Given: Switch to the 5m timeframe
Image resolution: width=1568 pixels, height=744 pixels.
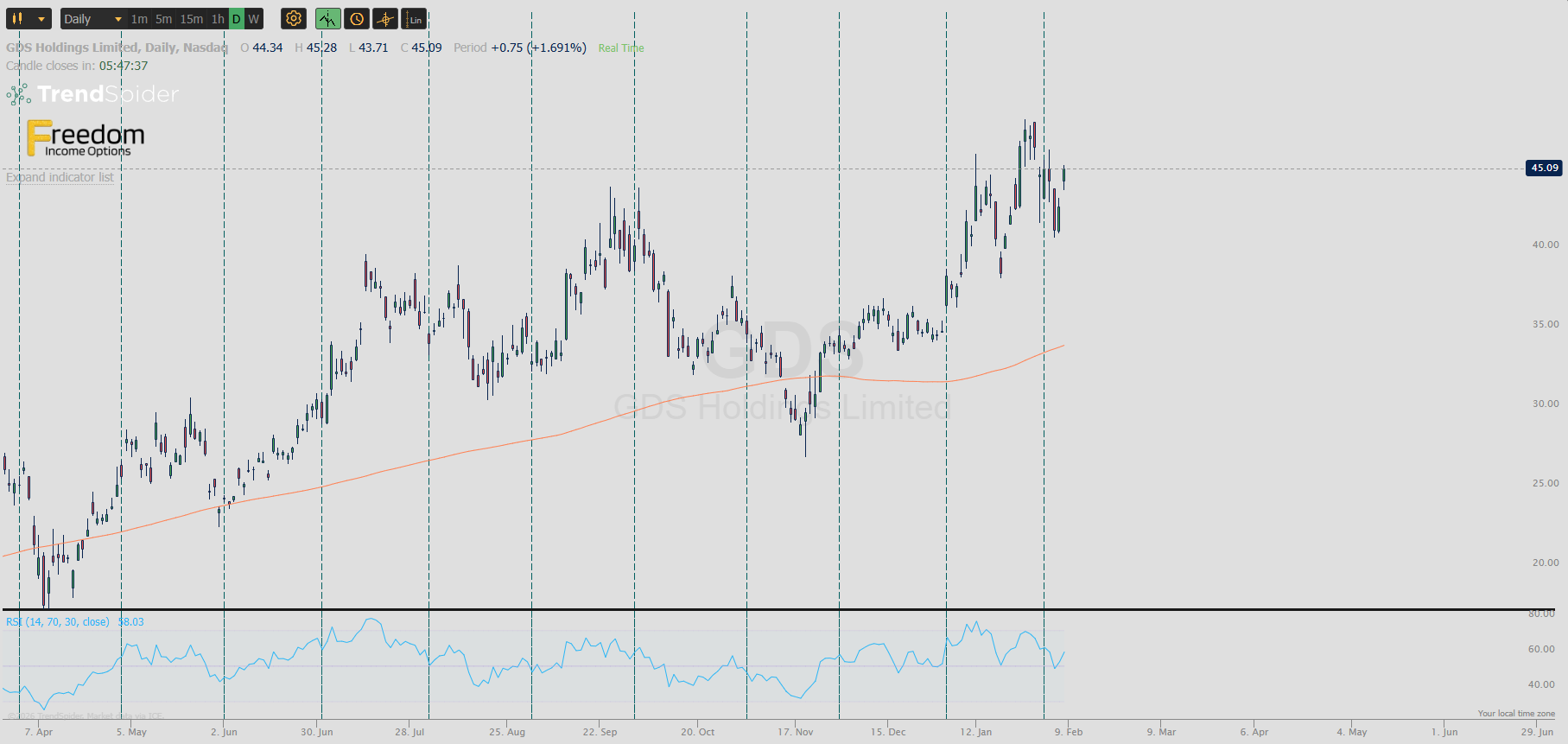Looking at the screenshot, I should [163, 19].
